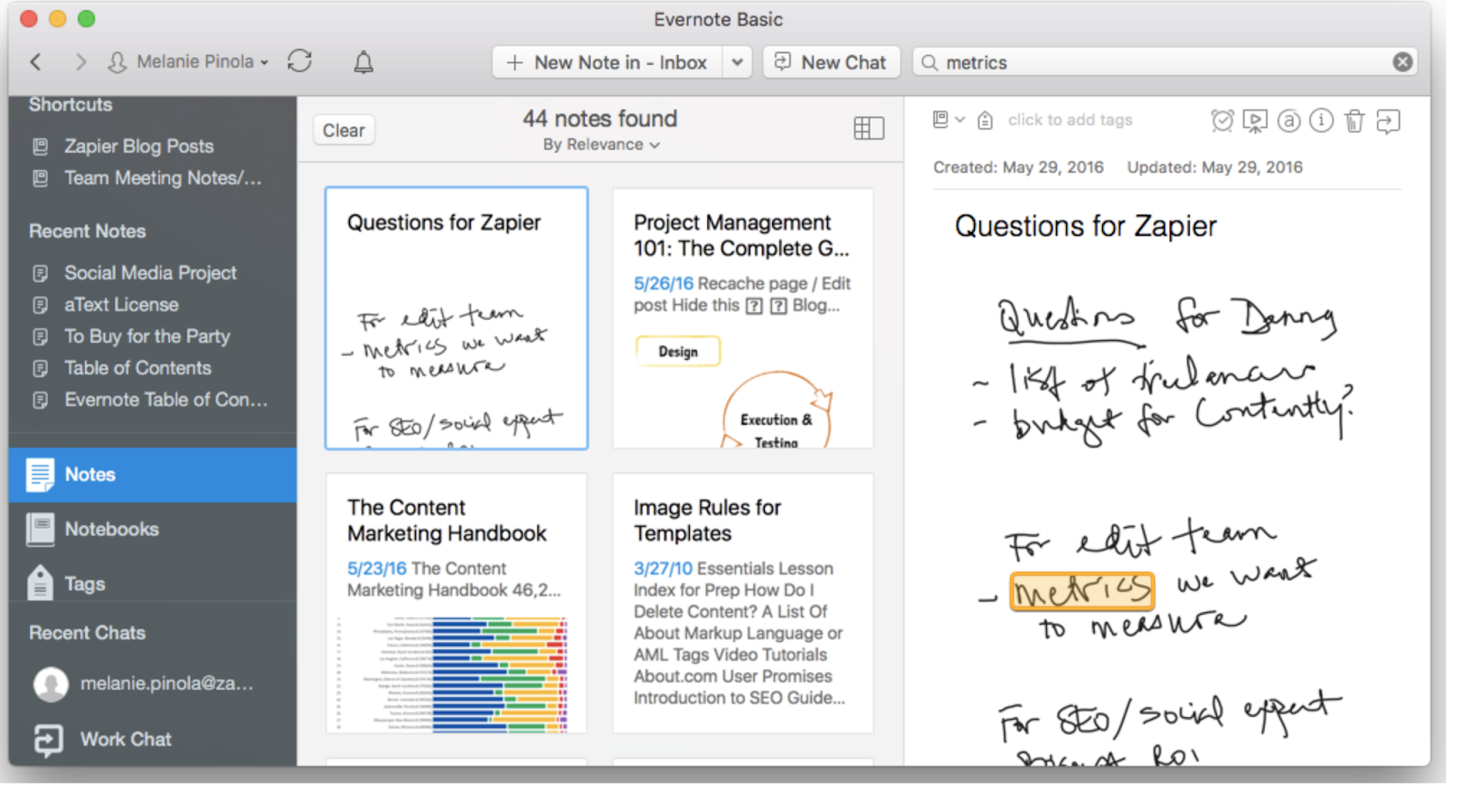Image resolution: width=1462 pixels, height=812 pixels.
Task: Open Table of Contents recent note
Action: tap(138, 368)
